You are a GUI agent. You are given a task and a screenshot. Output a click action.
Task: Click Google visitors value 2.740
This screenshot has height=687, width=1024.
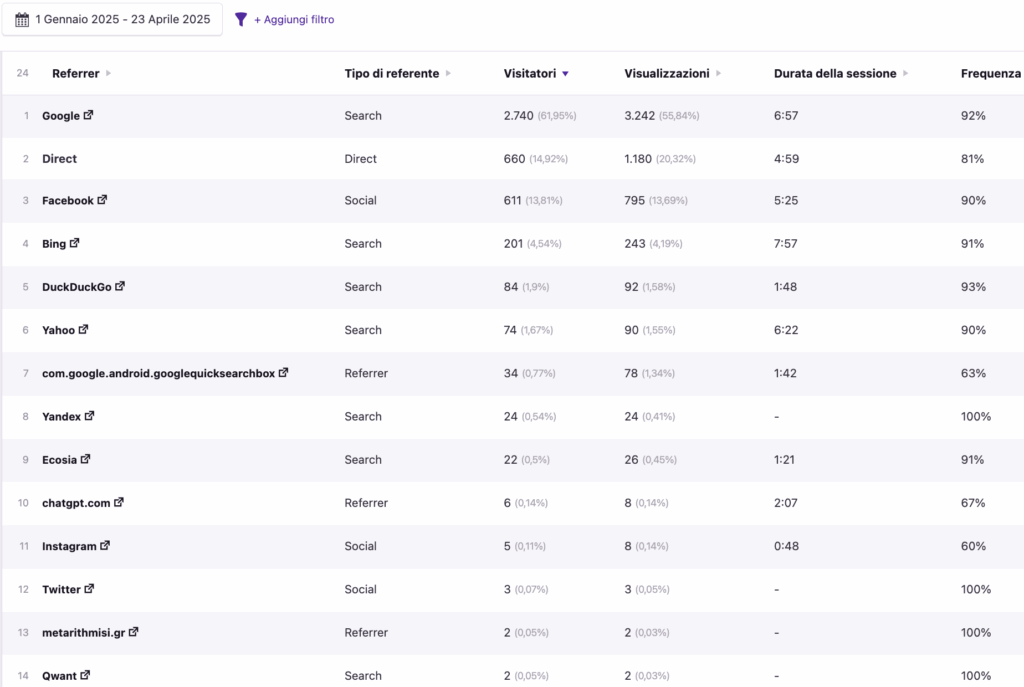point(519,116)
